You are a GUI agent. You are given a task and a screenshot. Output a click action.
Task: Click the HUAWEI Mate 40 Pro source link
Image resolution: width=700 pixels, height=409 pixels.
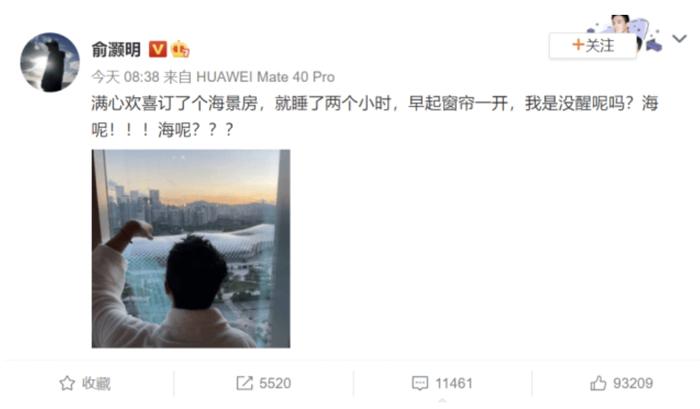click(x=265, y=77)
